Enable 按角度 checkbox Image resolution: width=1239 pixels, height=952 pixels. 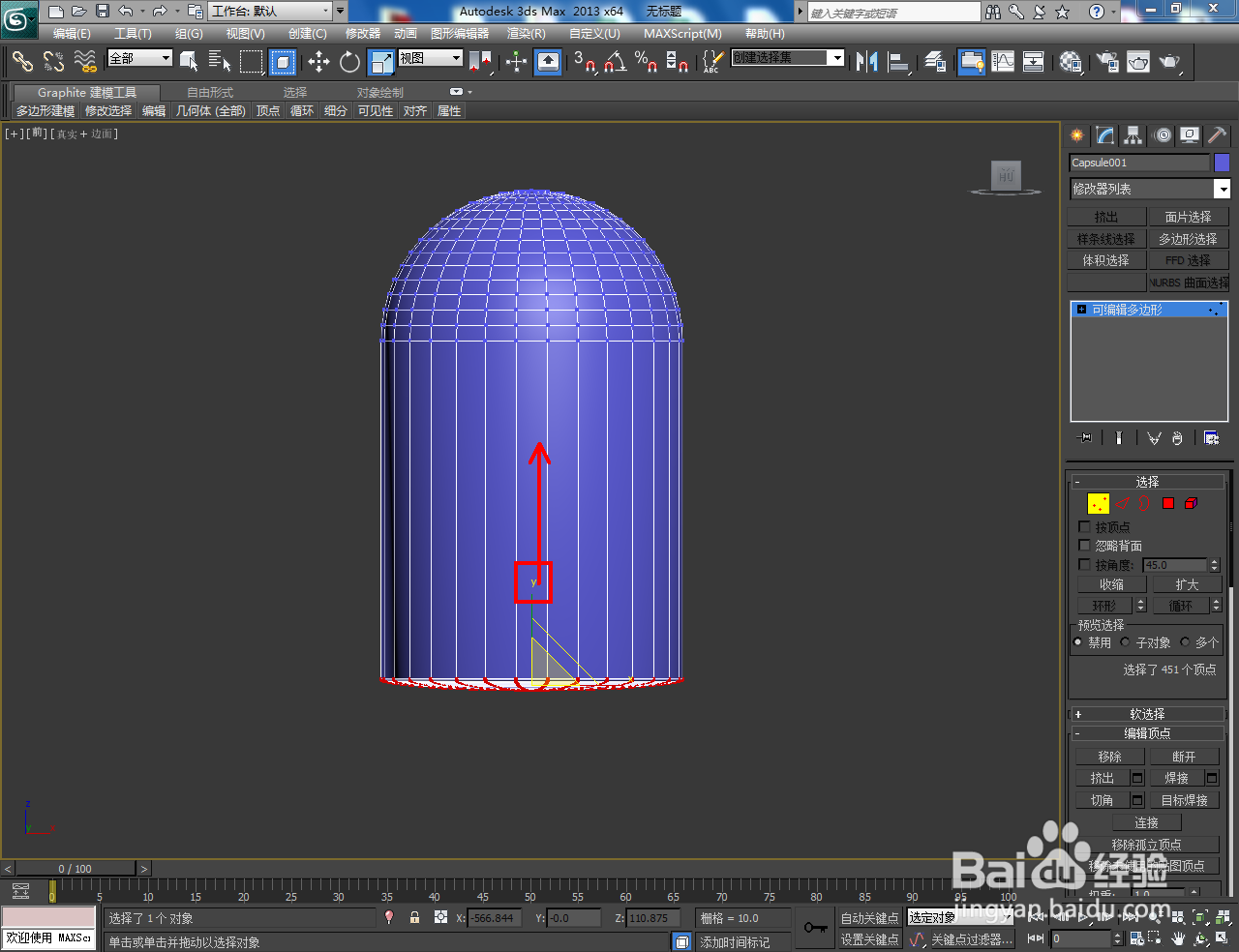(1084, 564)
